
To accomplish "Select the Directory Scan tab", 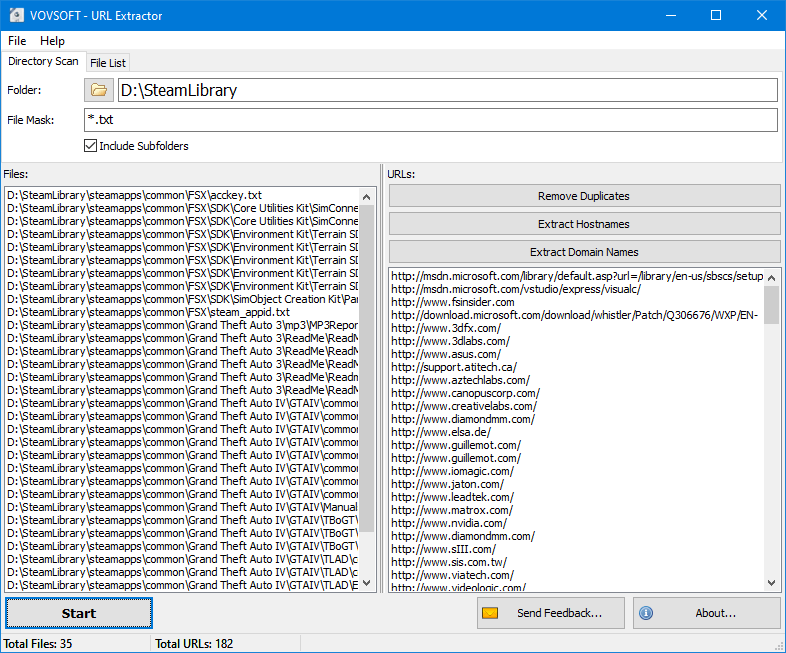I will pos(43,62).
